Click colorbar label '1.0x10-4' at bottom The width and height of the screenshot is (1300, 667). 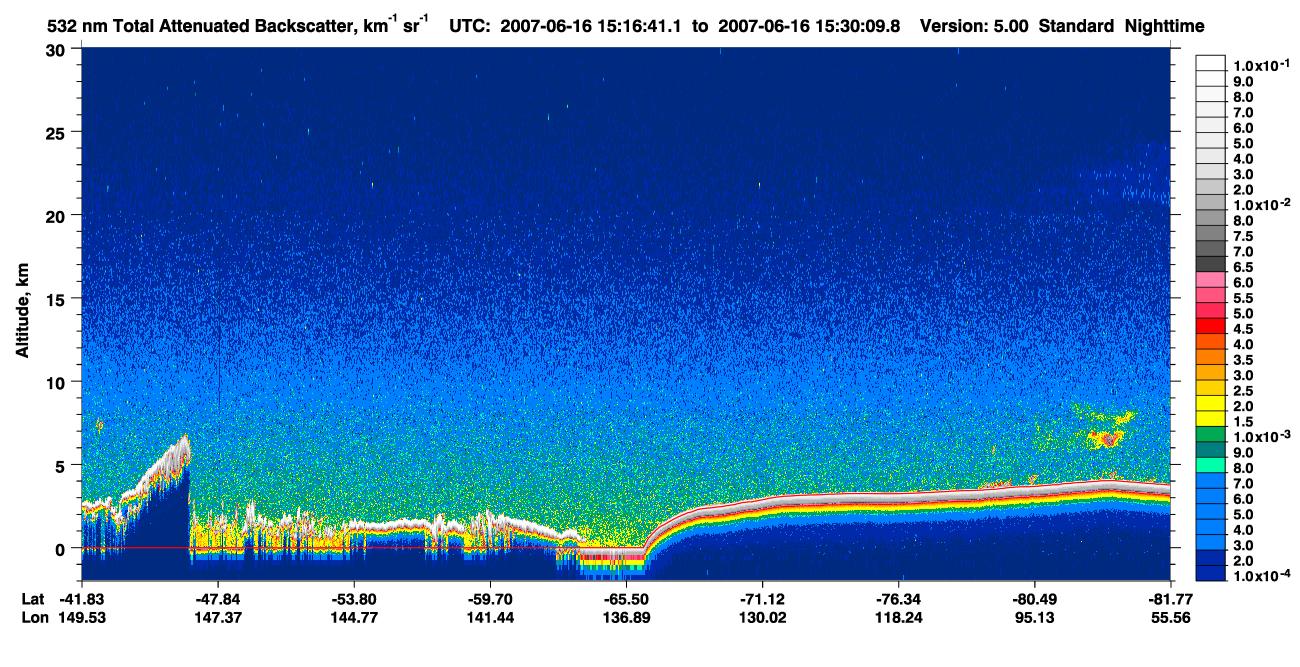click(1260, 577)
